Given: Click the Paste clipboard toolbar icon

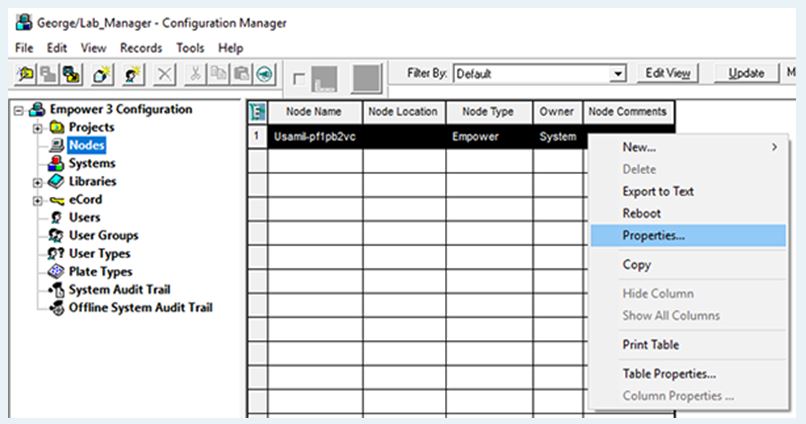Looking at the screenshot, I should click(240, 75).
